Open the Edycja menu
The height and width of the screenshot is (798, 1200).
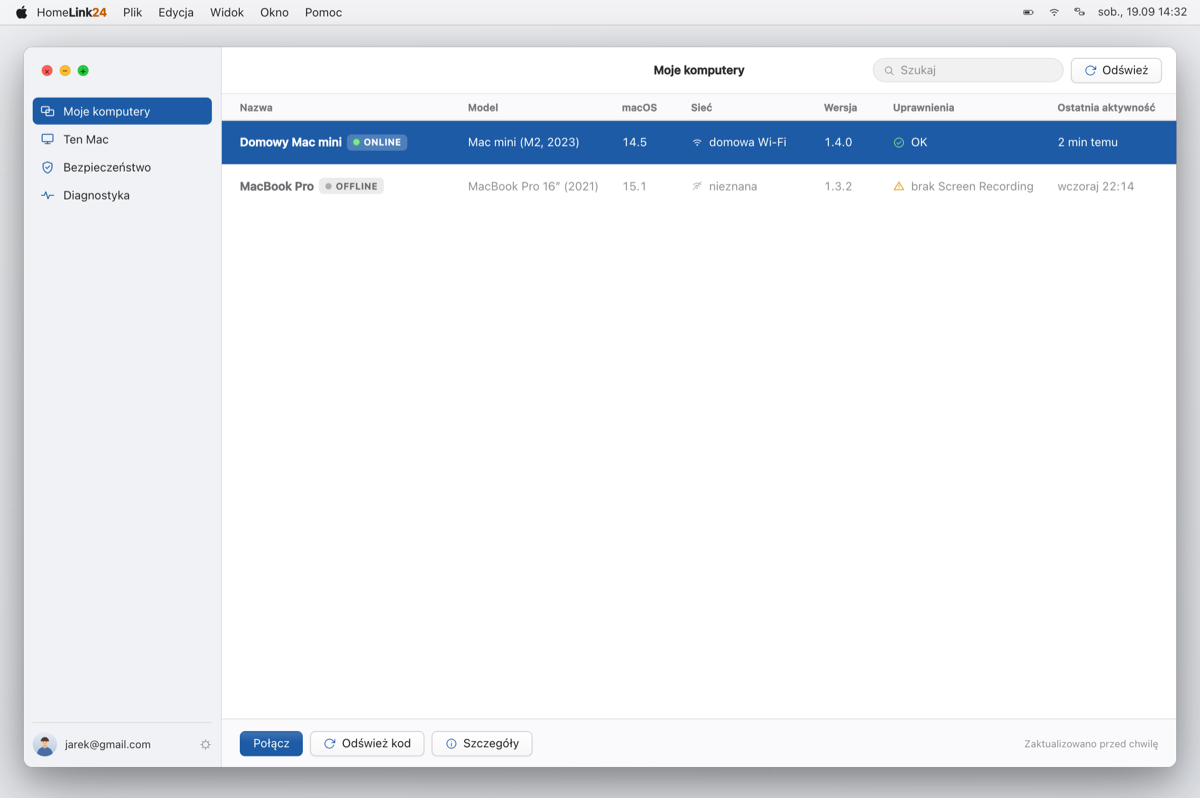[176, 12]
